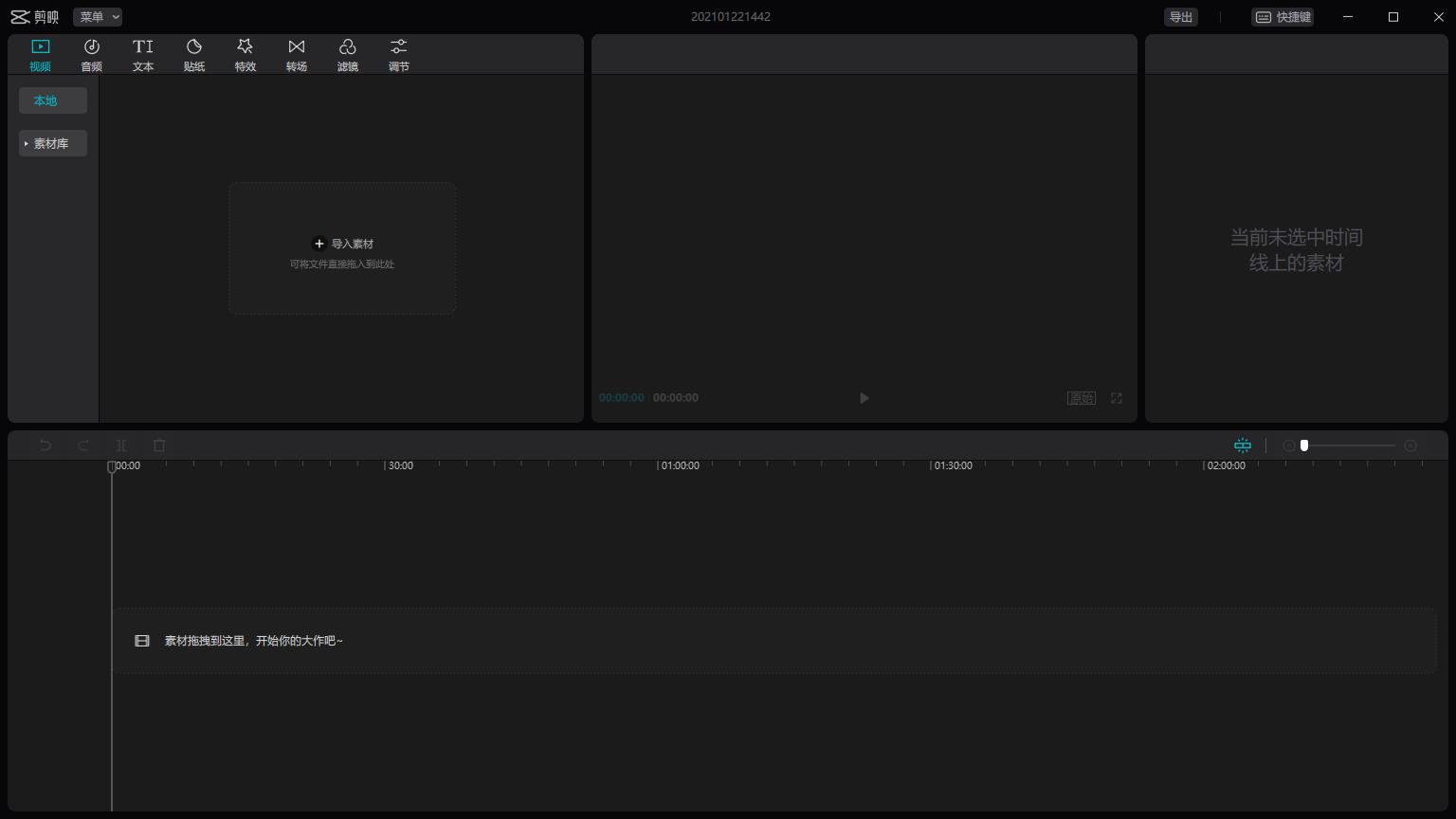Open the 滤镜 (Filters) panel
This screenshot has width=1456, height=819.
click(348, 55)
